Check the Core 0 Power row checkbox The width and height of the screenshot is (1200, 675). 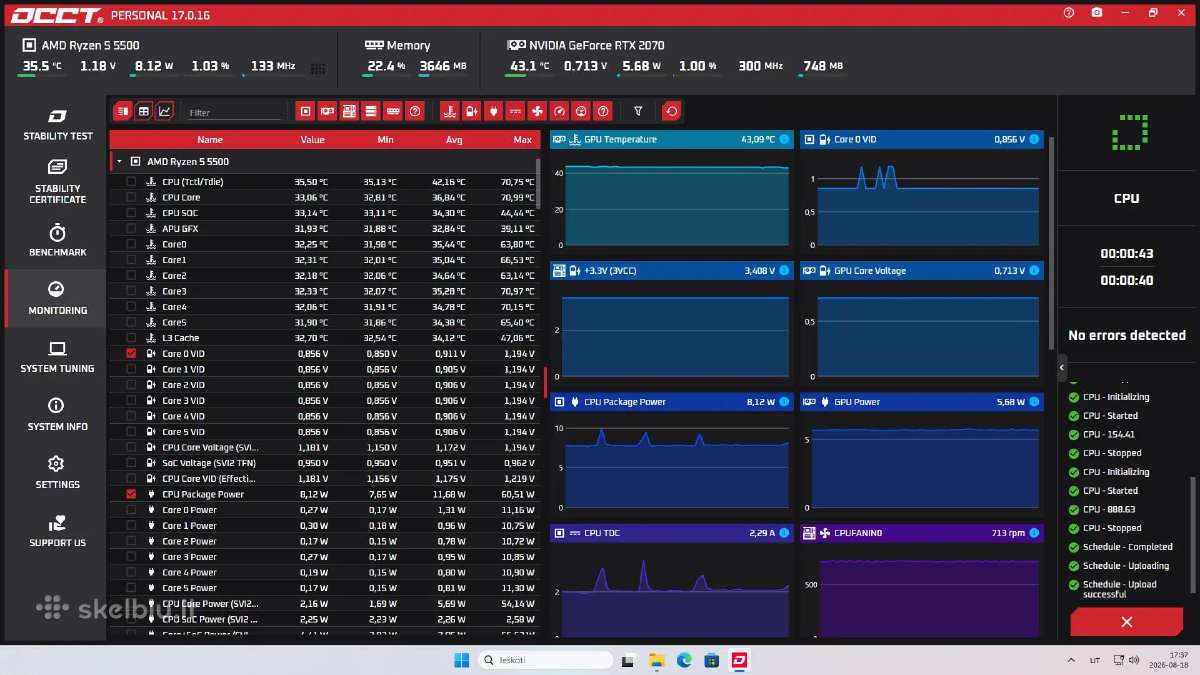[131, 510]
